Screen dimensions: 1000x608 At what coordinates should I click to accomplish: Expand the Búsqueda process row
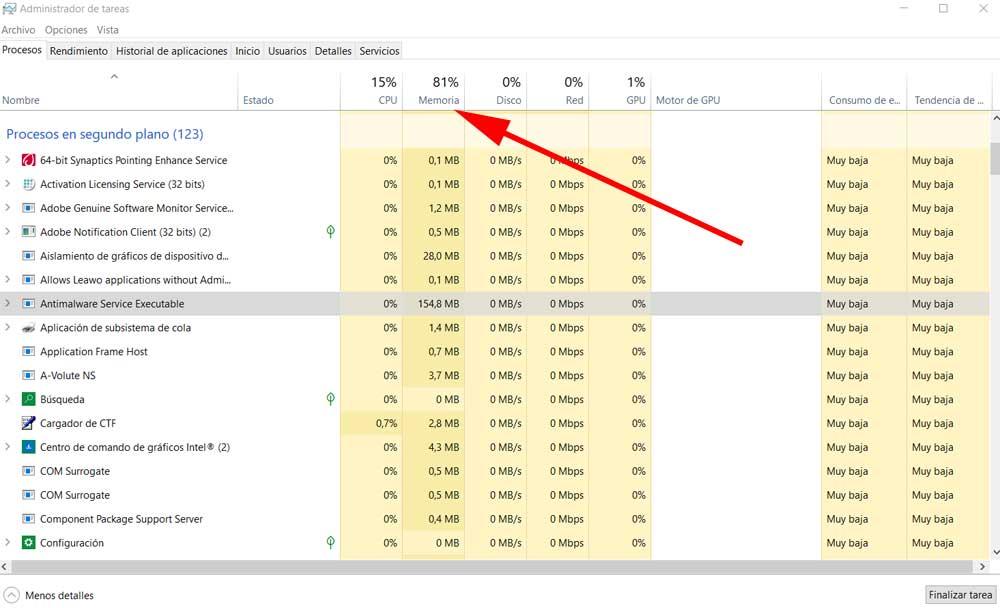click(x=8, y=399)
